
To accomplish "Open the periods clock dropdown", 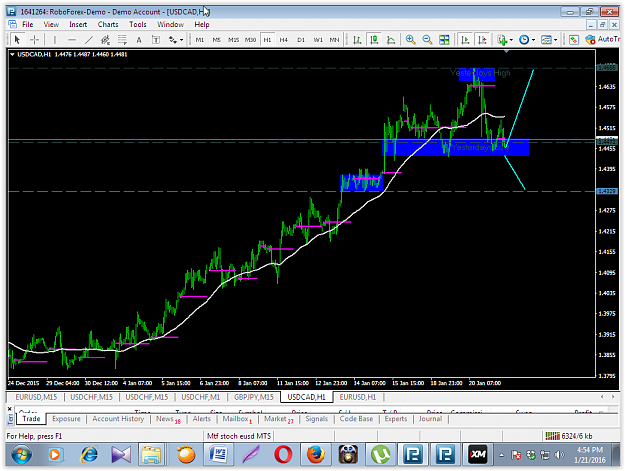I will [527, 39].
